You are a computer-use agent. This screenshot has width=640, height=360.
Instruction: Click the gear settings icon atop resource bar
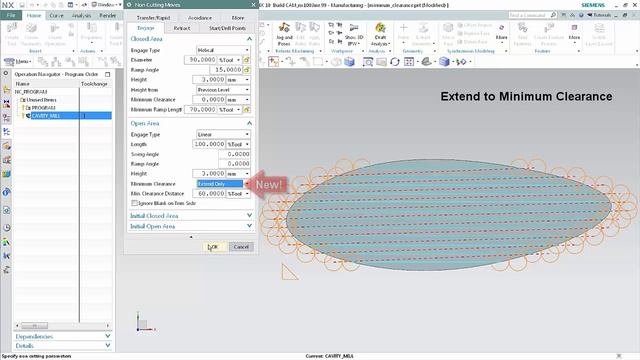(x=6, y=73)
